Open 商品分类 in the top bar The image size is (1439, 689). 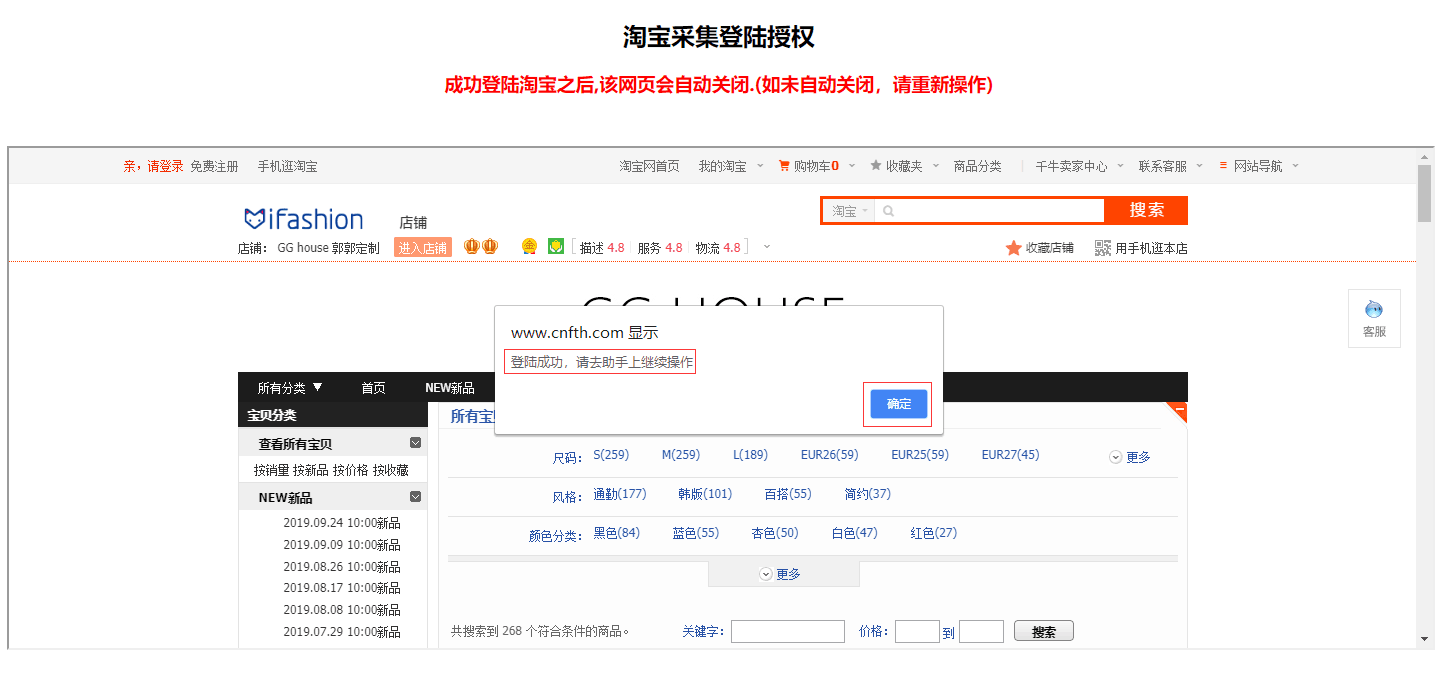point(977,166)
